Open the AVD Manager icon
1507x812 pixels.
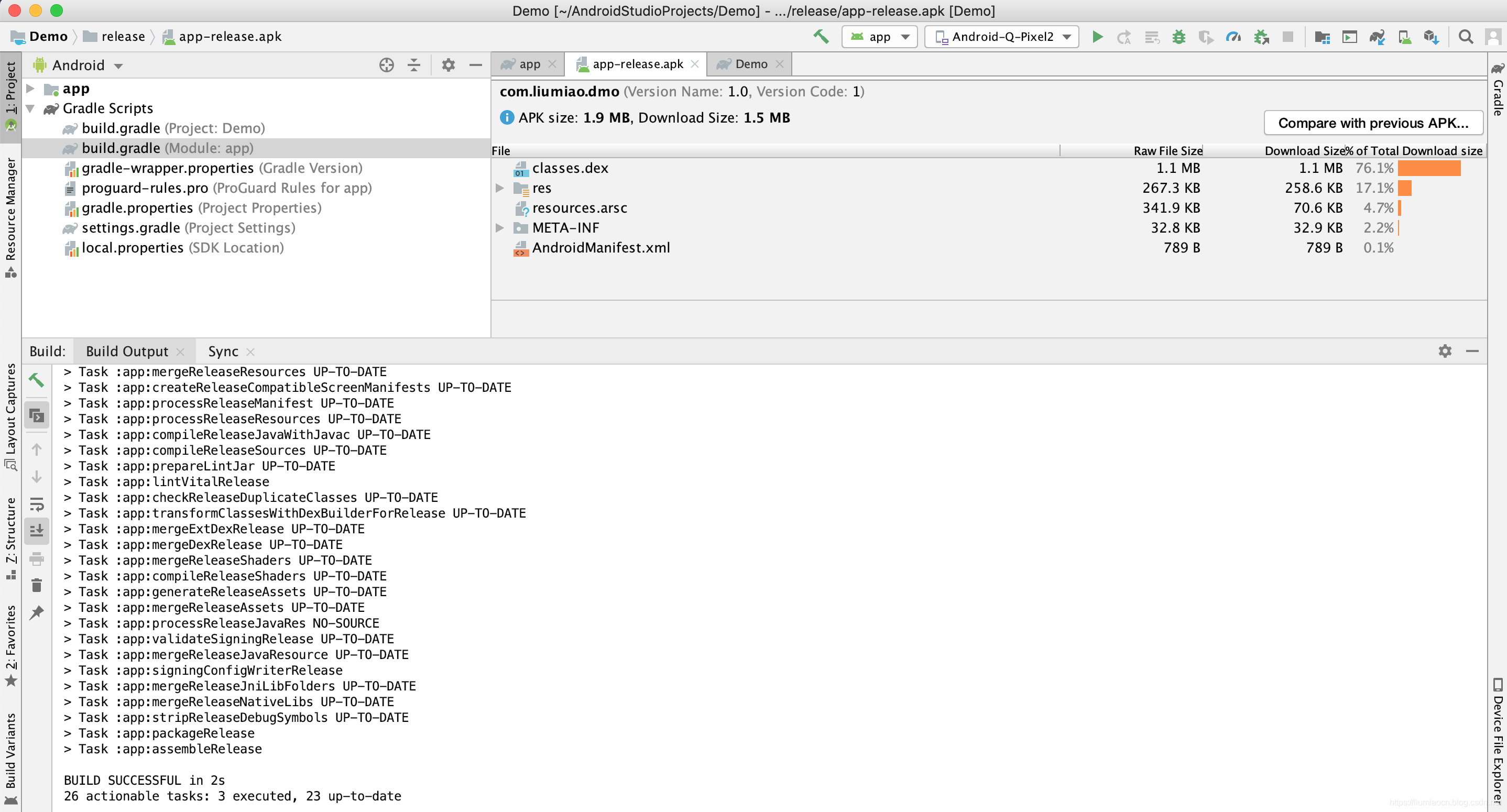coord(1405,37)
